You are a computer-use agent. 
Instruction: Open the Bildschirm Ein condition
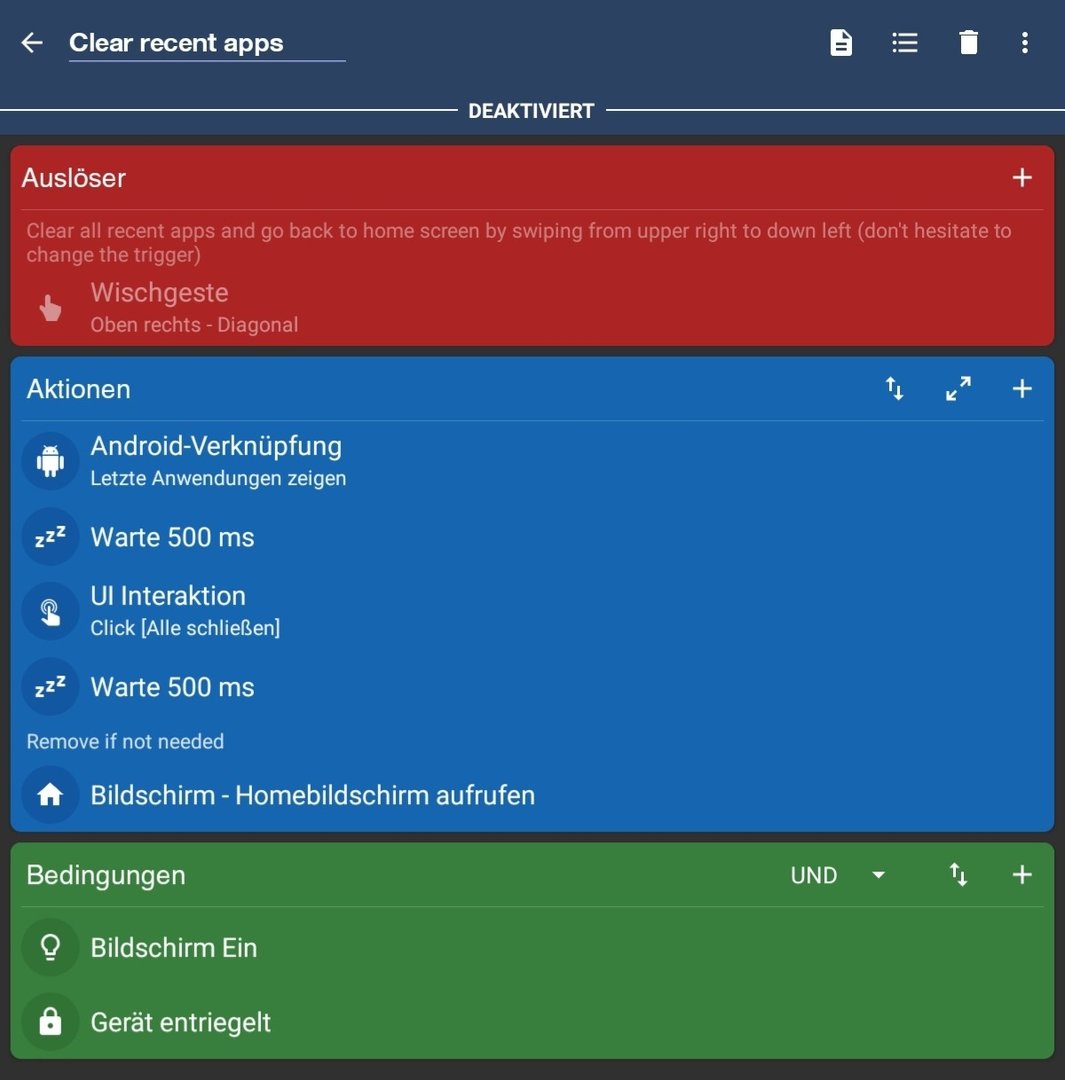pos(532,948)
